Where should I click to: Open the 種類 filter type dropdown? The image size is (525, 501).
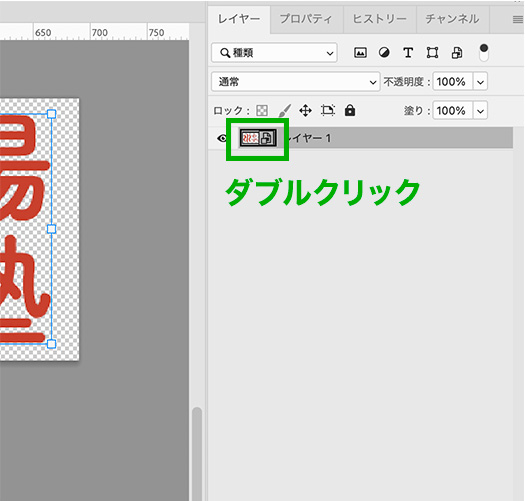(274, 53)
